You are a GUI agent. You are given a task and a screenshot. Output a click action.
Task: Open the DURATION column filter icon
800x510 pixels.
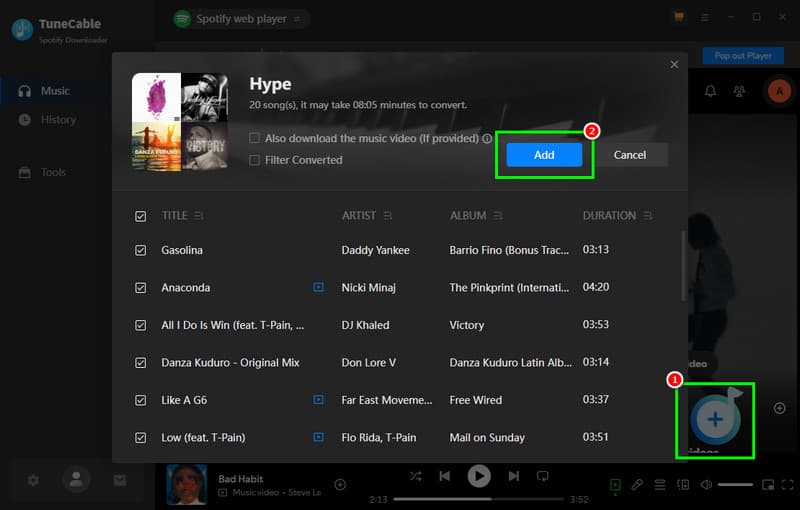click(647, 216)
